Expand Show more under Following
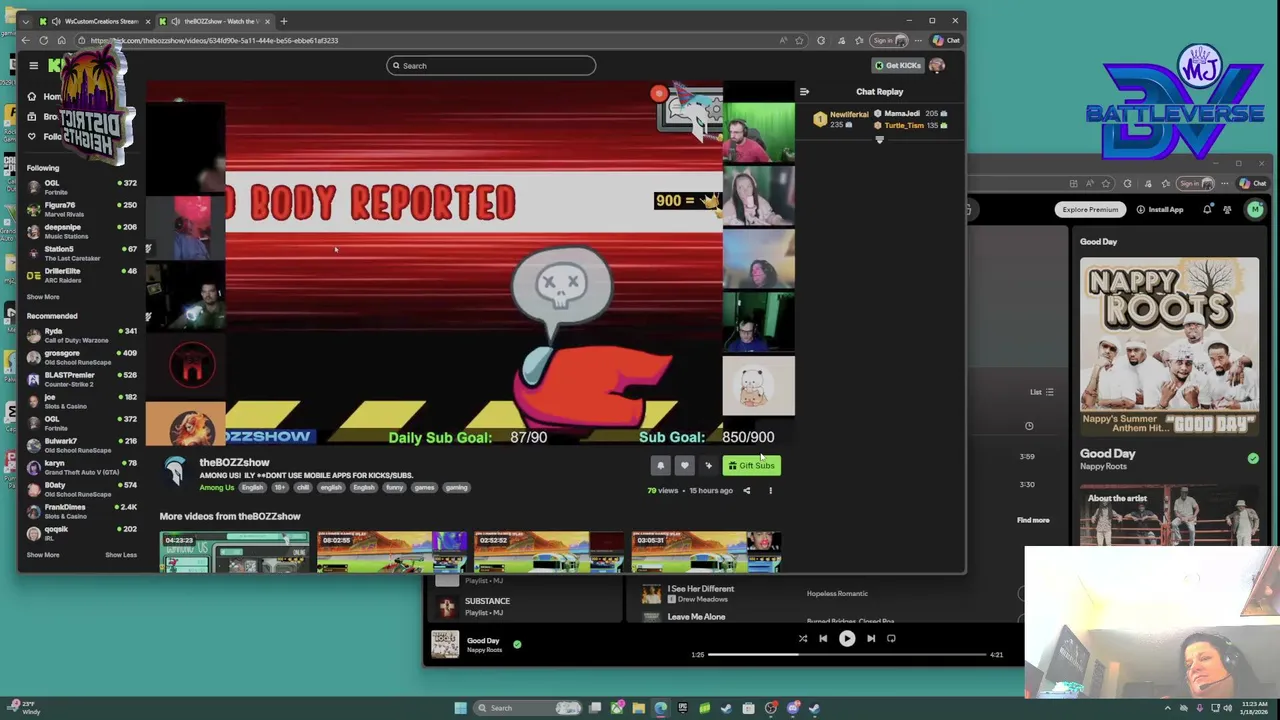The image size is (1280, 720). (x=43, y=297)
